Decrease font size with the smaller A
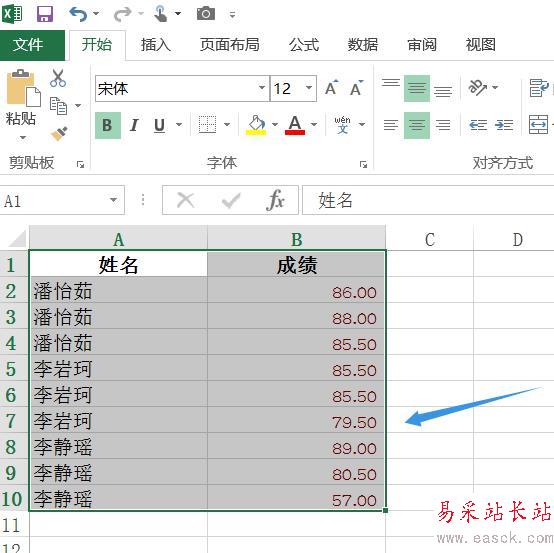Image resolution: width=554 pixels, height=553 pixels. click(x=356, y=88)
